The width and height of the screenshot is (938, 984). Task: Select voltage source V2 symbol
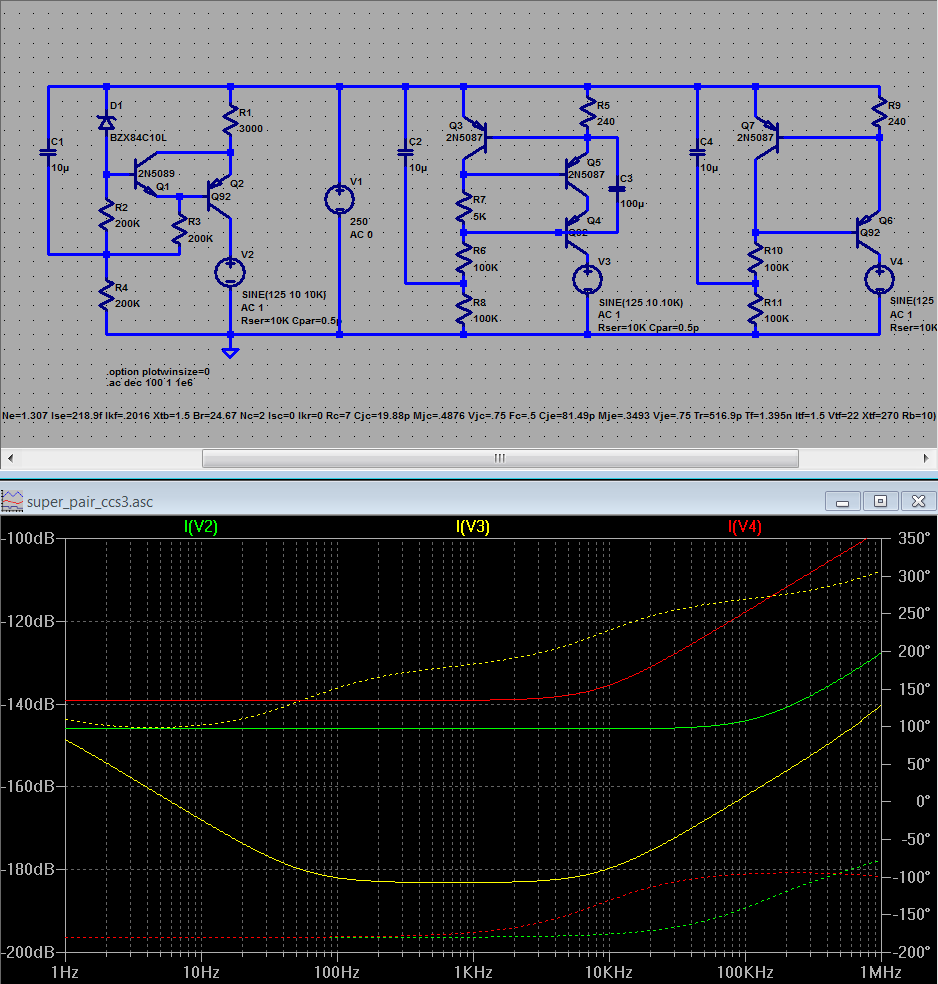click(x=230, y=272)
